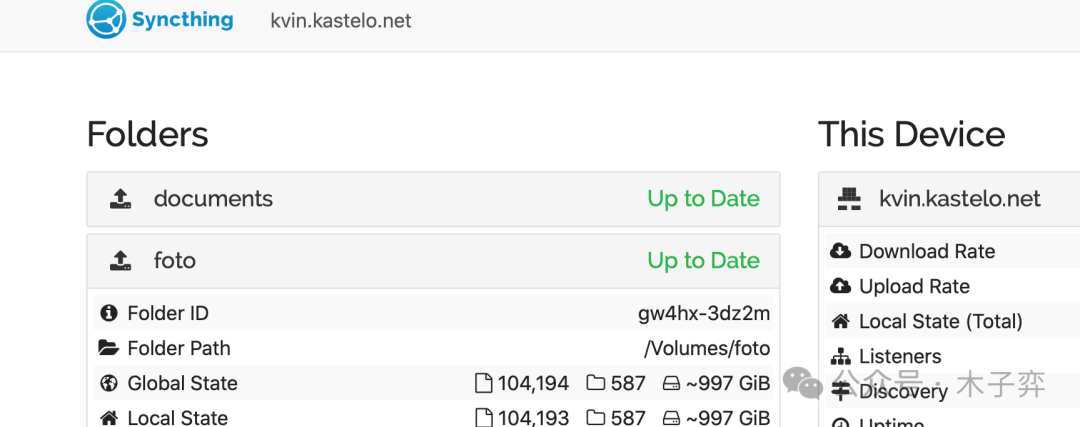Viewport: 1080px width, 427px height.
Task: Click the upload icon beside documents folder
Action: 120,199
